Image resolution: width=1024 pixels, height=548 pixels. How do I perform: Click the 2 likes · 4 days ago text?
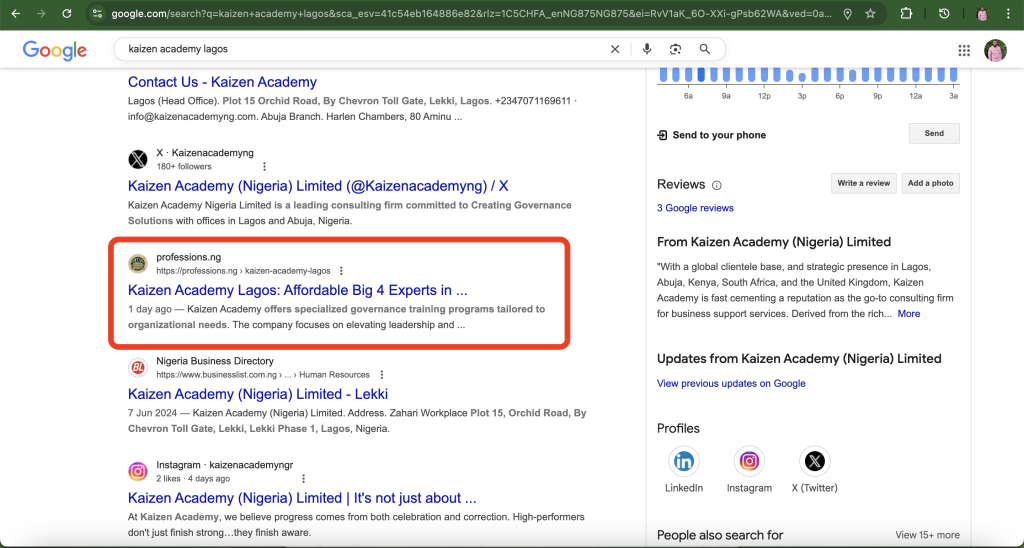coord(193,479)
